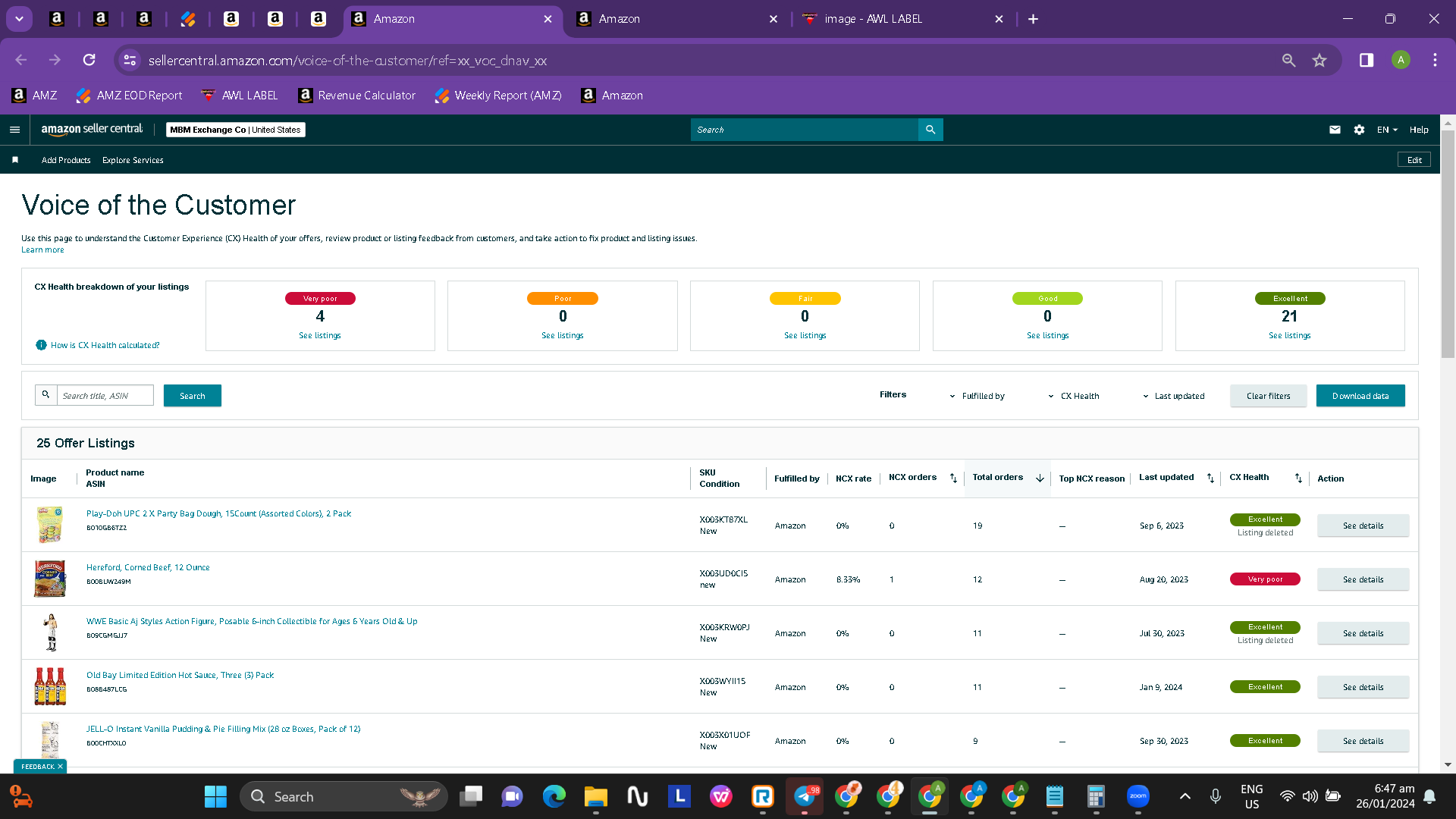Open Explore Services in navigation bar
The image size is (1456, 819).
133,160
